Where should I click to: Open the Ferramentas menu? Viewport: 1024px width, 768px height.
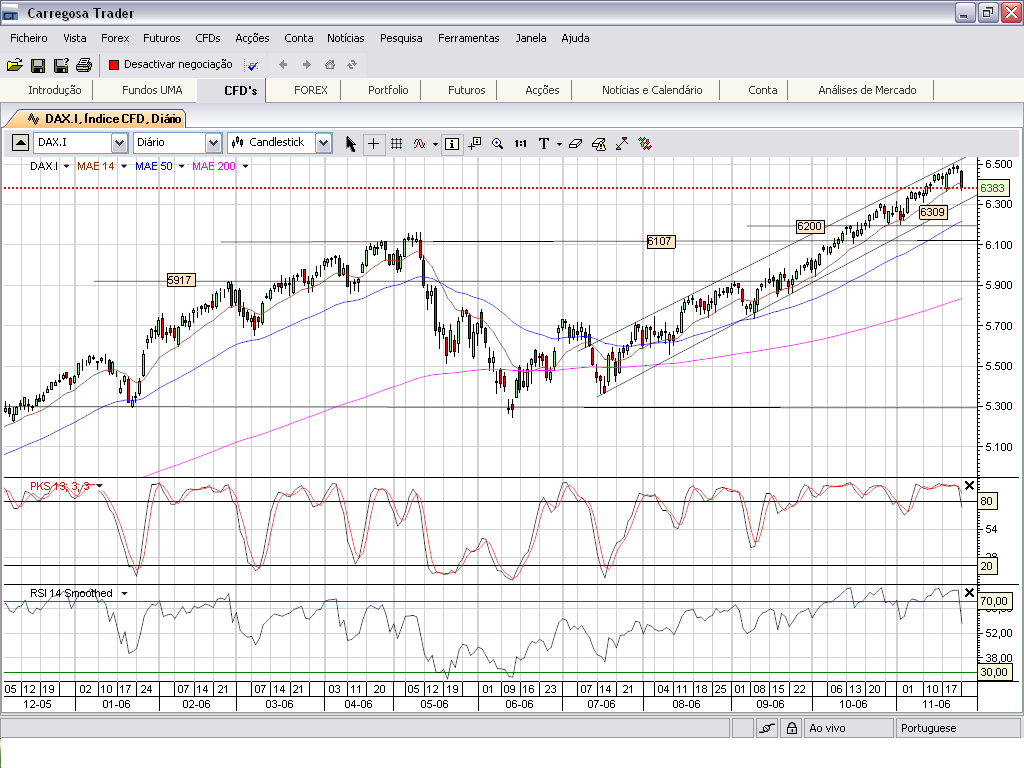tap(468, 38)
